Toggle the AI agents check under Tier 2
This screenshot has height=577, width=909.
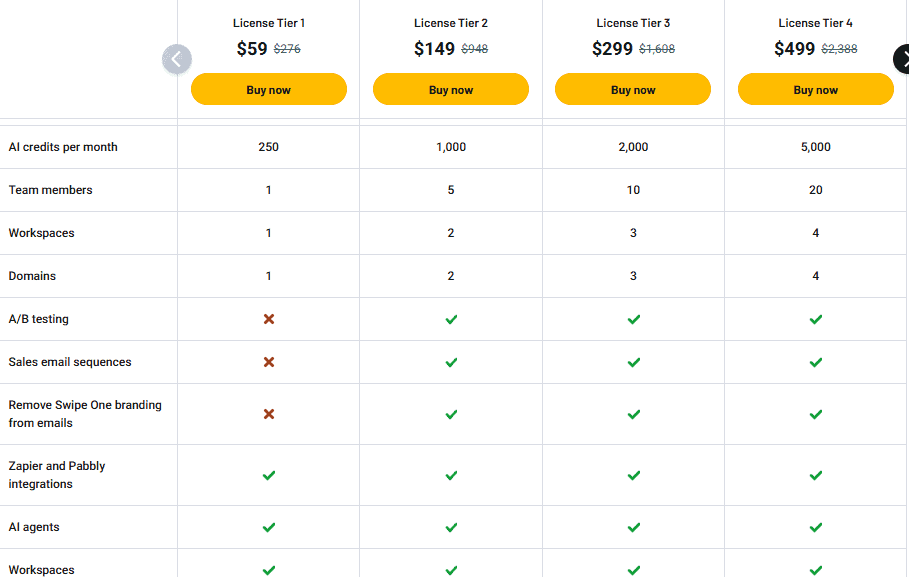pos(451,527)
